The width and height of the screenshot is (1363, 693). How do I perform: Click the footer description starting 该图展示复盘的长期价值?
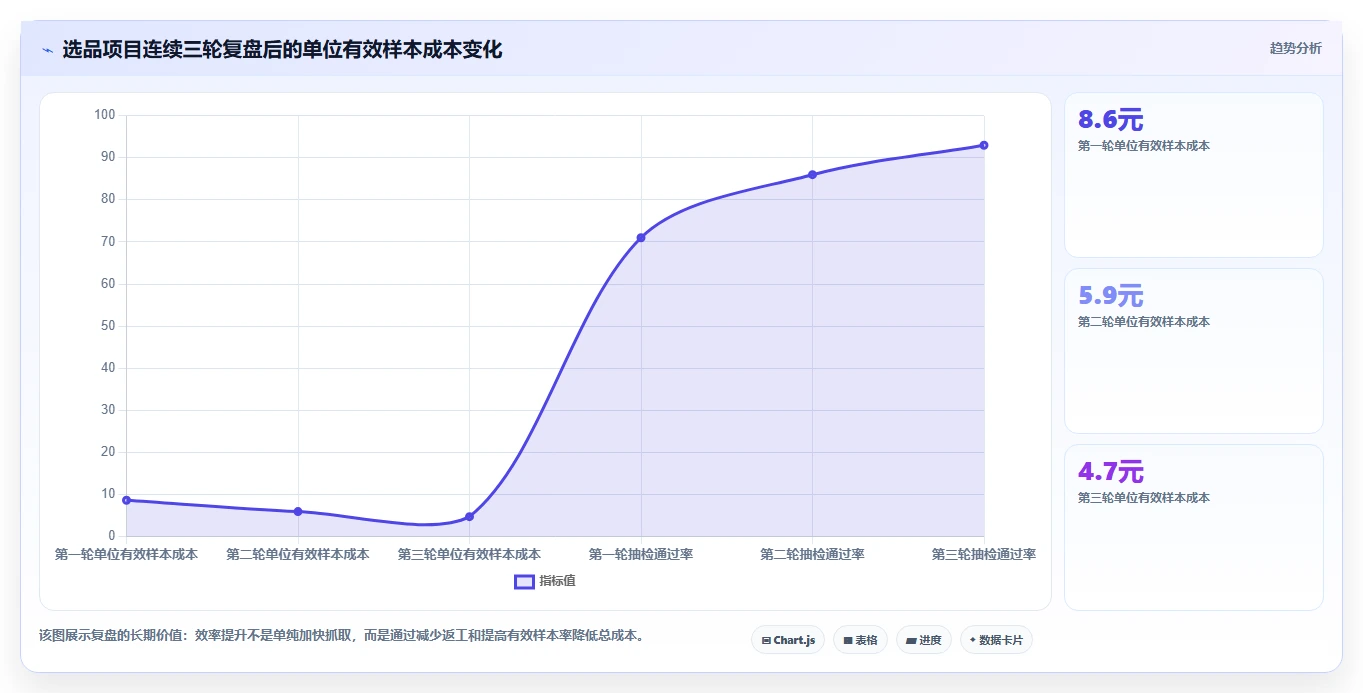click(342, 635)
